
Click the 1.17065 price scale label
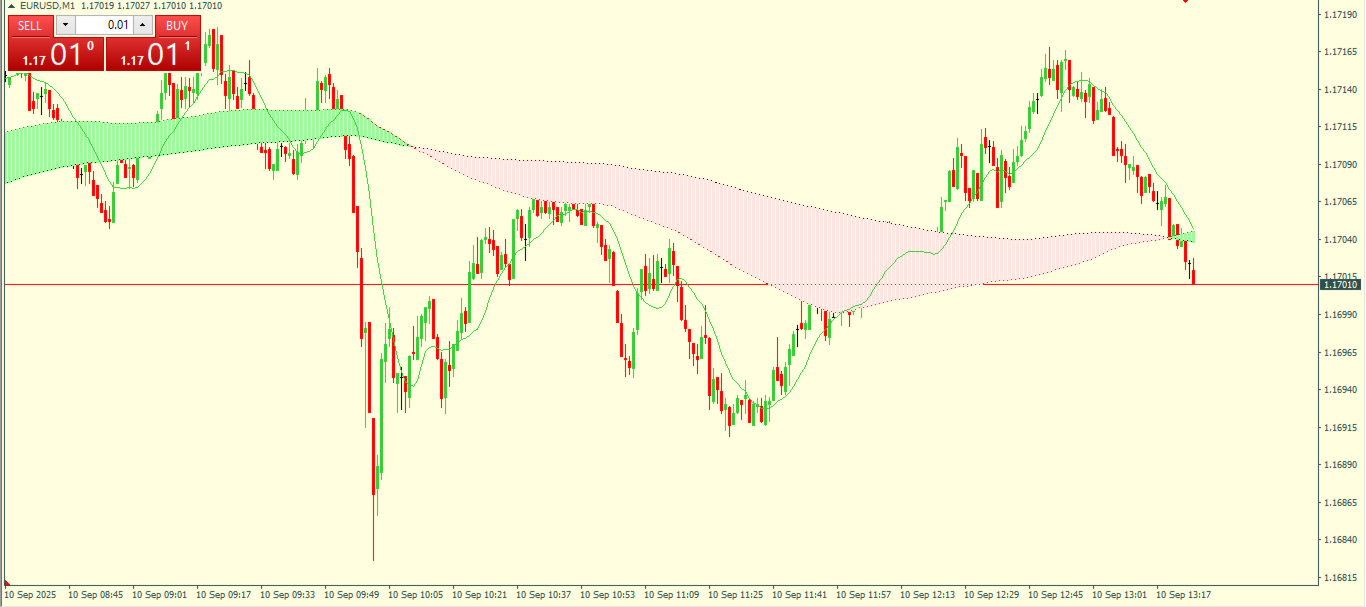(1339, 202)
